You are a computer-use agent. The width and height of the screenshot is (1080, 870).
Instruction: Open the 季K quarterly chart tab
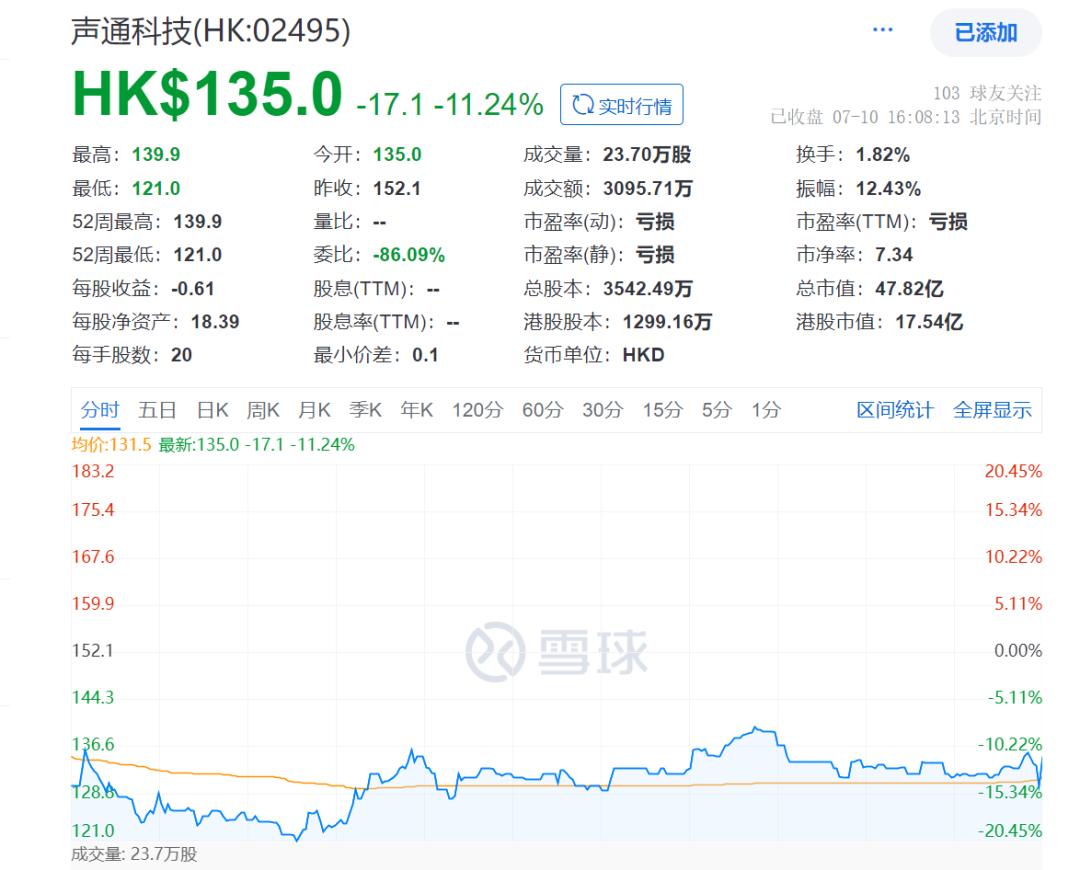point(365,410)
